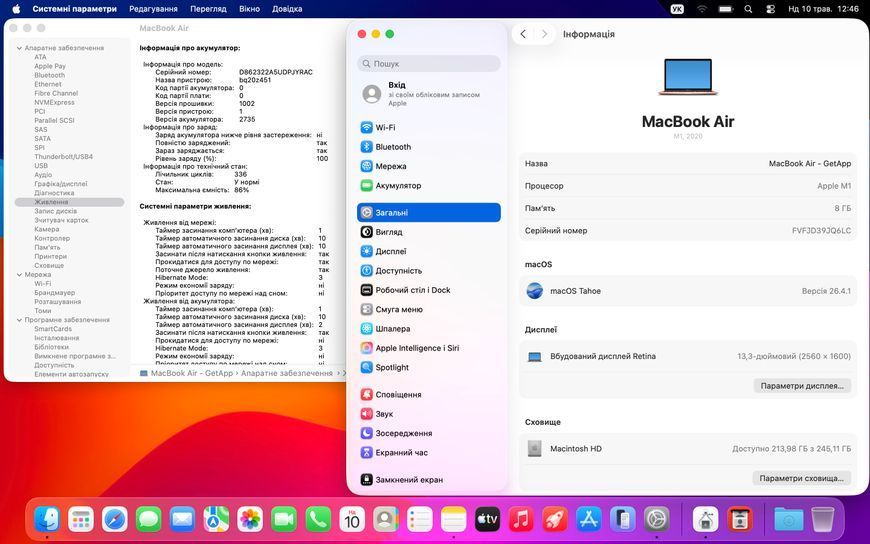Open Downloads folder in Dock
This screenshot has width=870, height=544.
point(788,520)
